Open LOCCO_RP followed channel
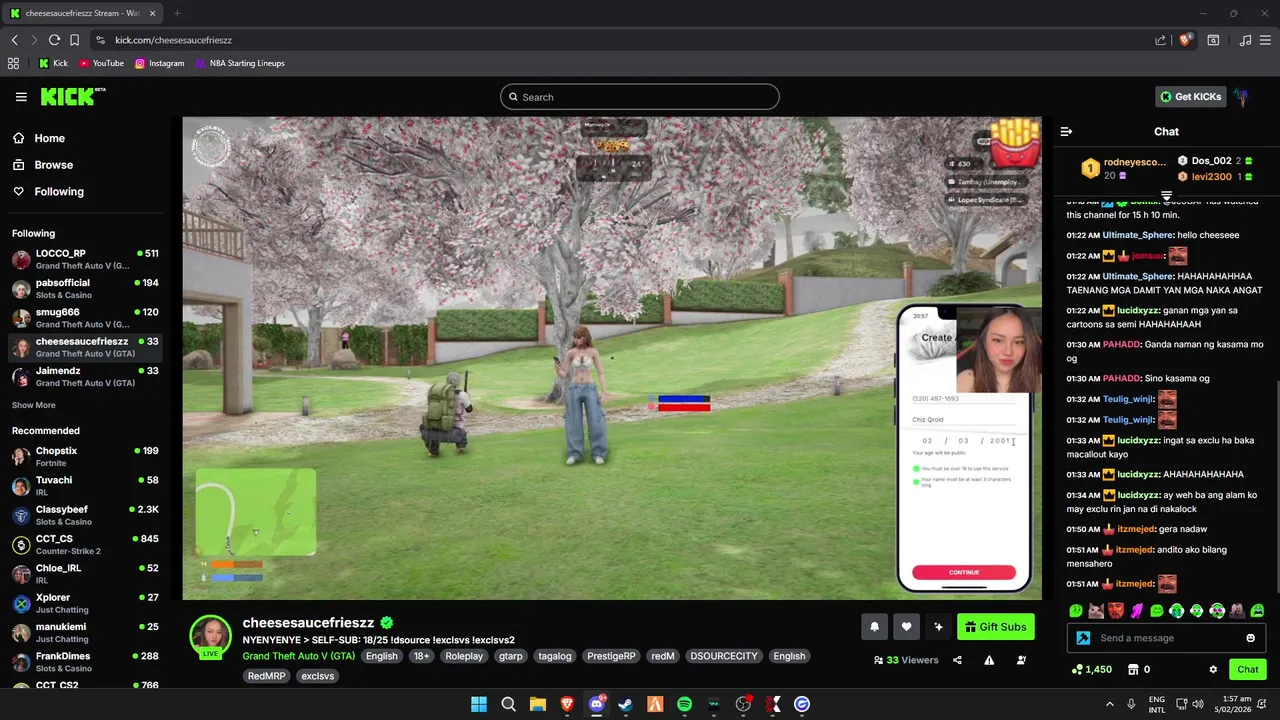Viewport: 1280px width, 720px height. pos(85,259)
